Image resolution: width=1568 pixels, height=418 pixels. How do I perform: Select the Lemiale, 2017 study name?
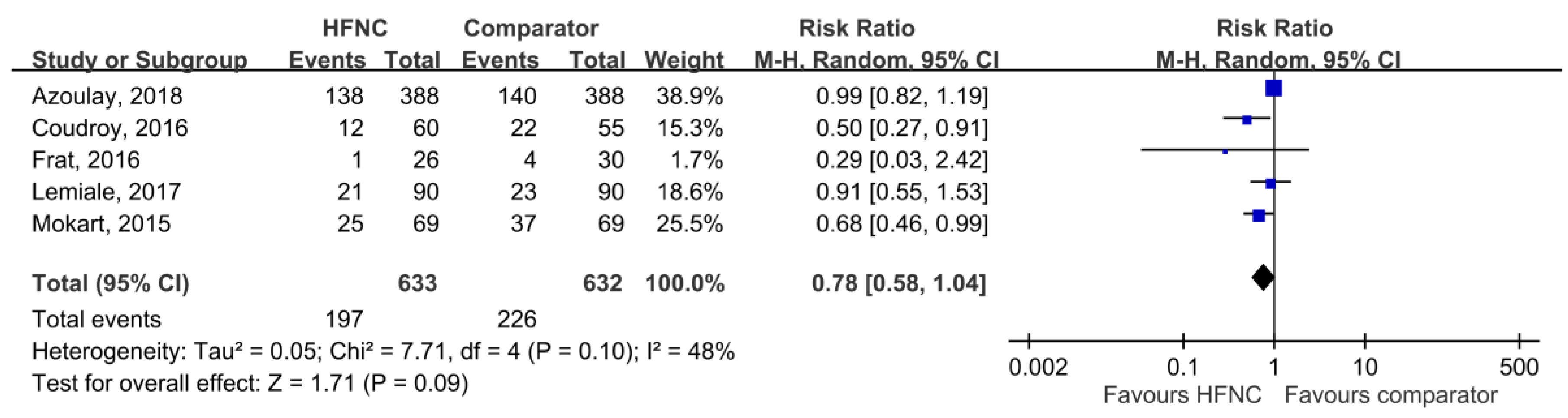point(107,192)
